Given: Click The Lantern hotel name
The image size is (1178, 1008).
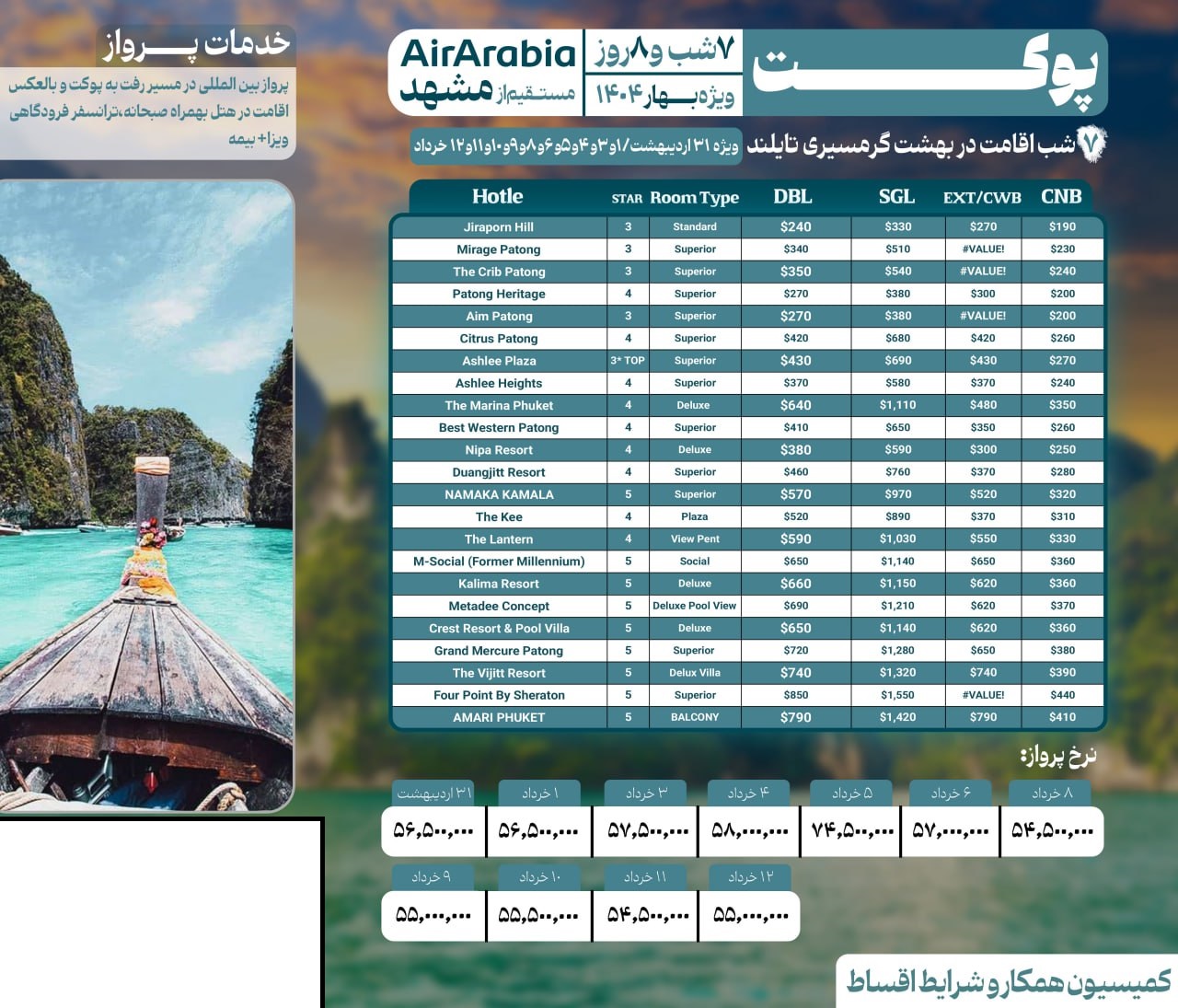Looking at the screenshot, I should coord(499,539).
